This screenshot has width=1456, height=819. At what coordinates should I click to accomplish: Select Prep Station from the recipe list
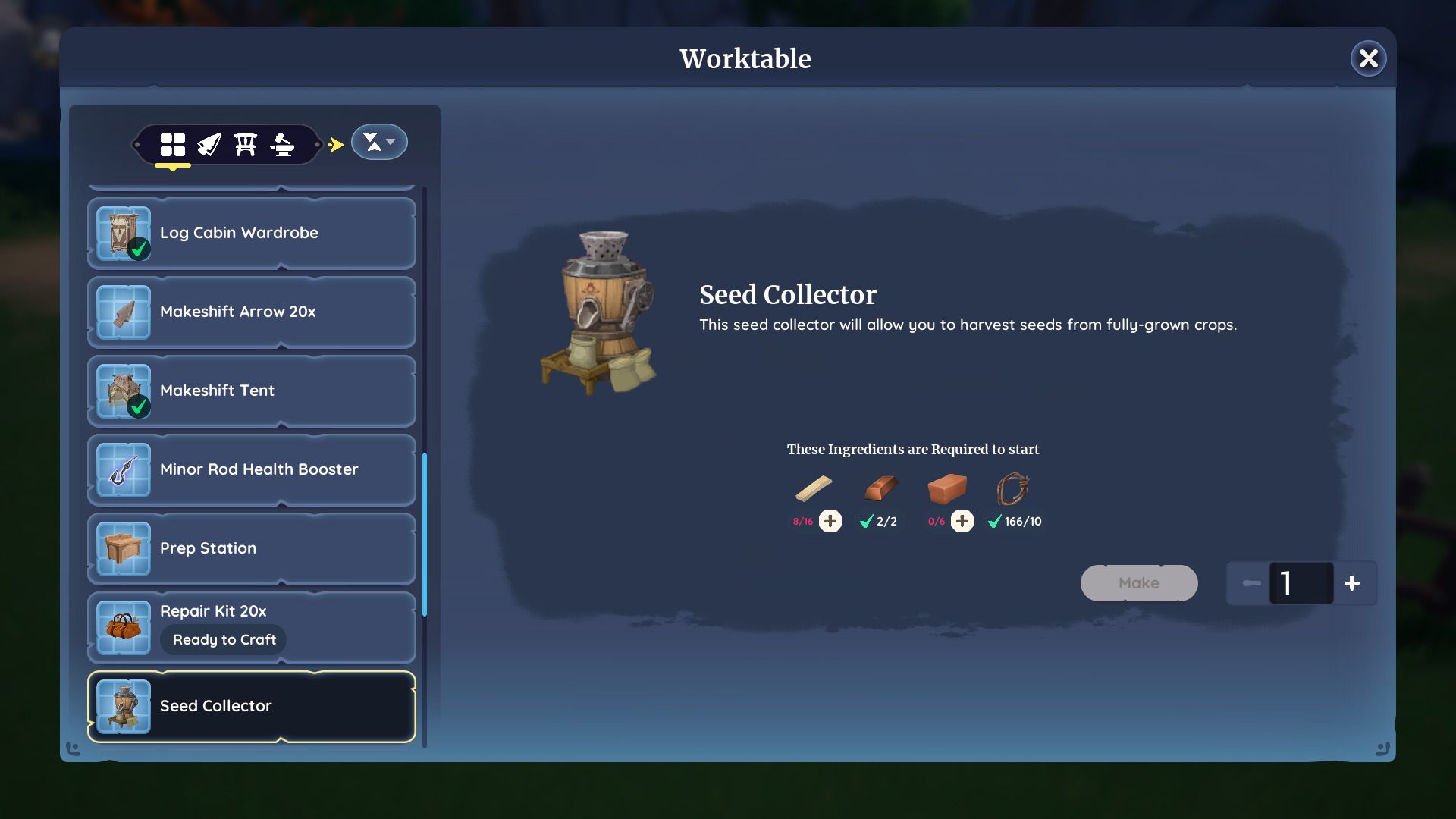pyautogui.click(x=252, y=548)
